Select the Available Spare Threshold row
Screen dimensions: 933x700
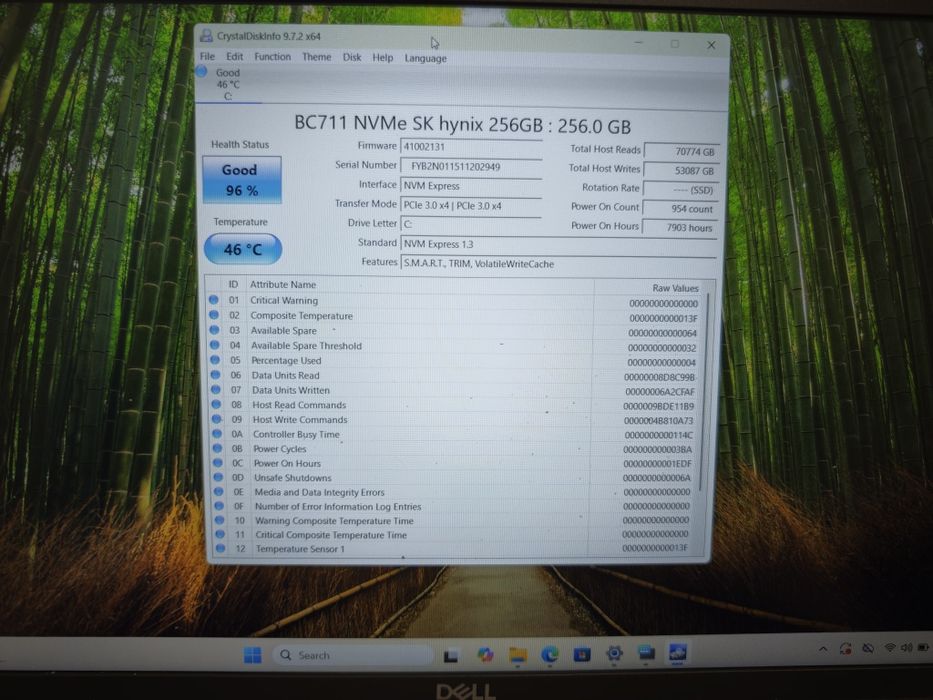coord(455,346)
